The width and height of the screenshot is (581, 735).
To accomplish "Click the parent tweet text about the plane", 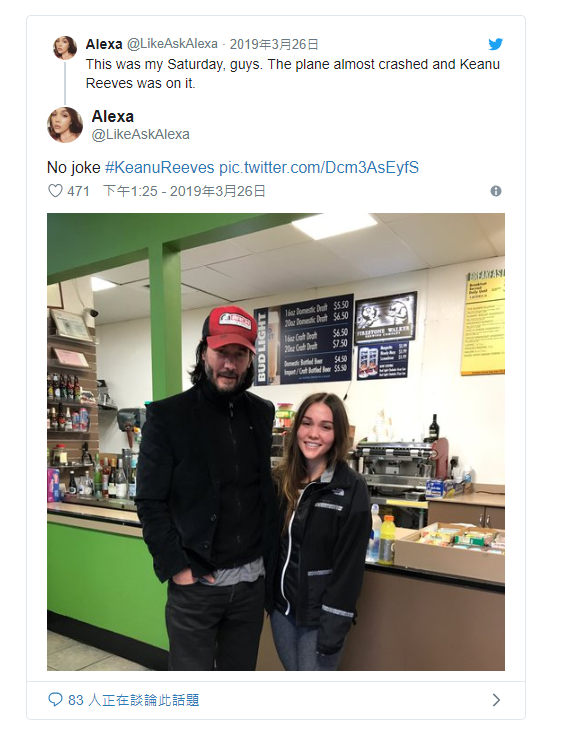I will pyautogui.click(x=293, y=74).
